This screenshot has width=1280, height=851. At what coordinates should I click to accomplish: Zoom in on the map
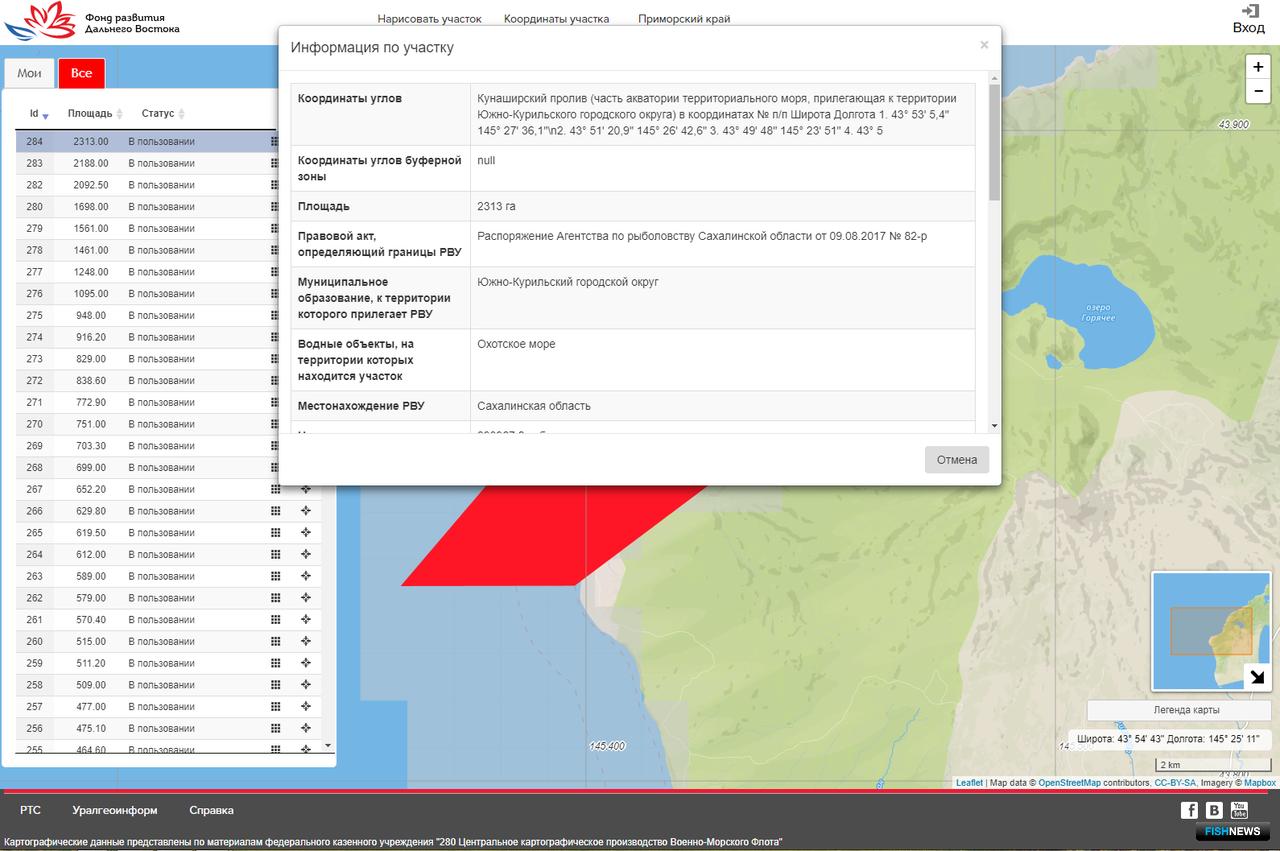(1258, 67)
